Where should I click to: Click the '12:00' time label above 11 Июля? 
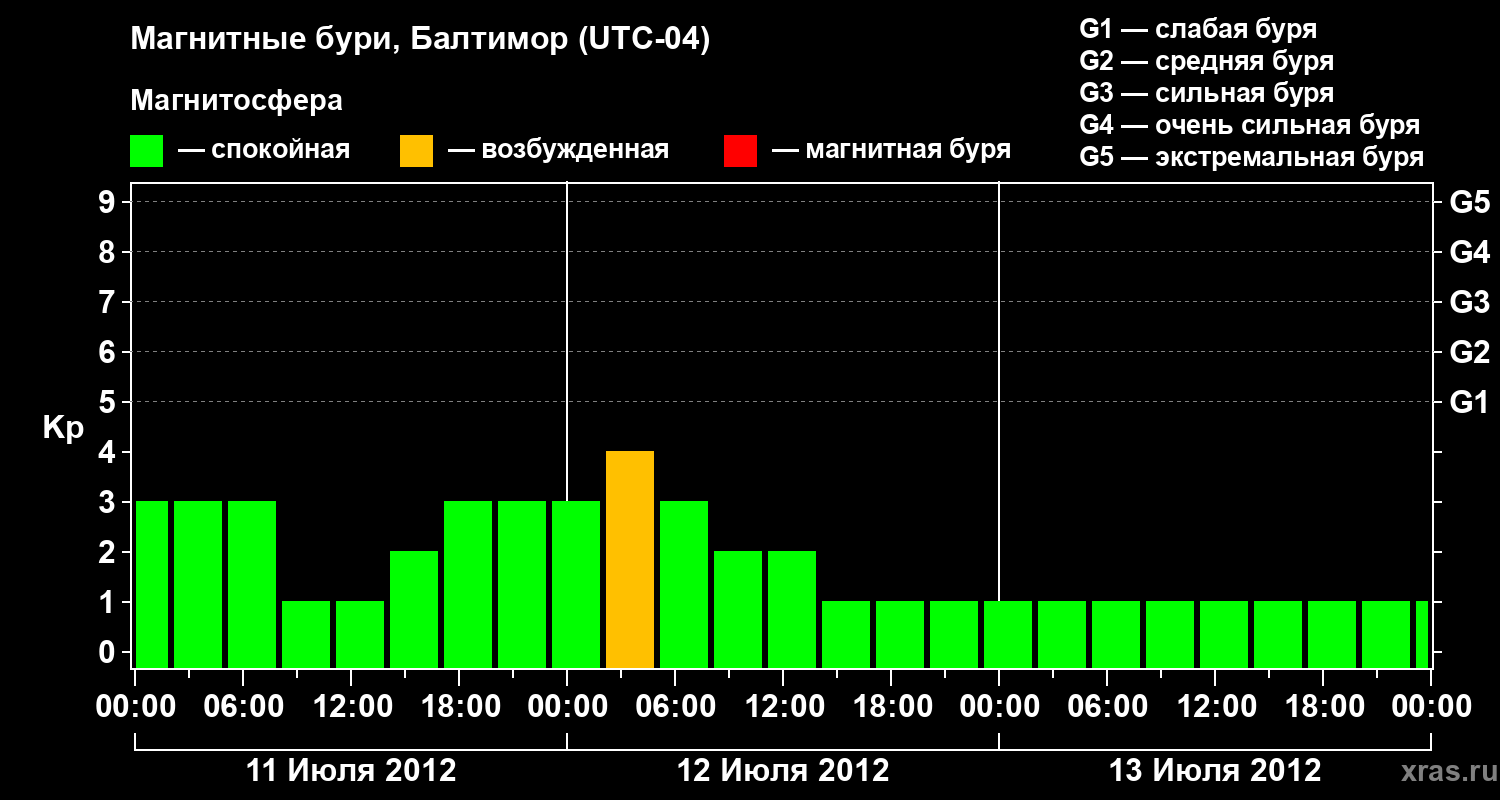click(x=352, y=706)
